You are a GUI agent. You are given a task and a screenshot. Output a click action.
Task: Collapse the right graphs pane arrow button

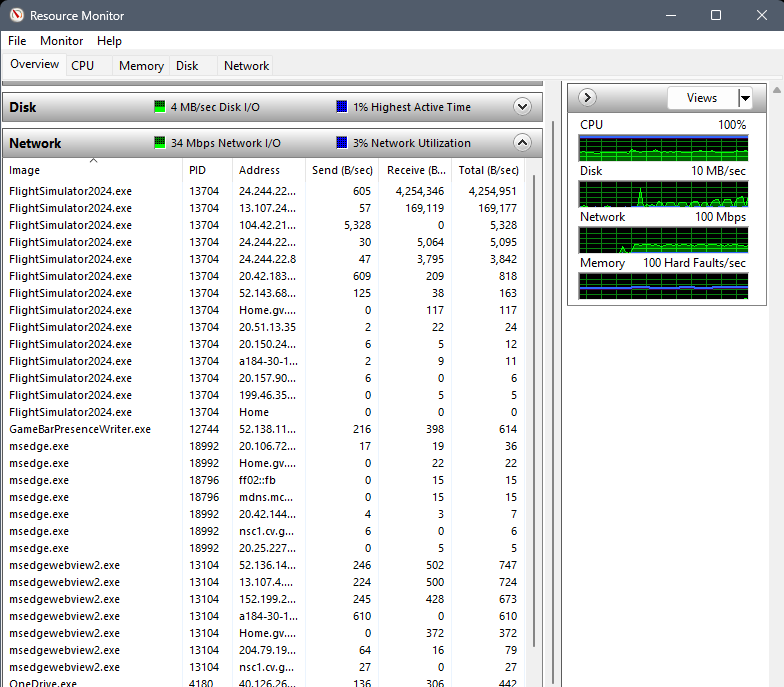point(588,98)
